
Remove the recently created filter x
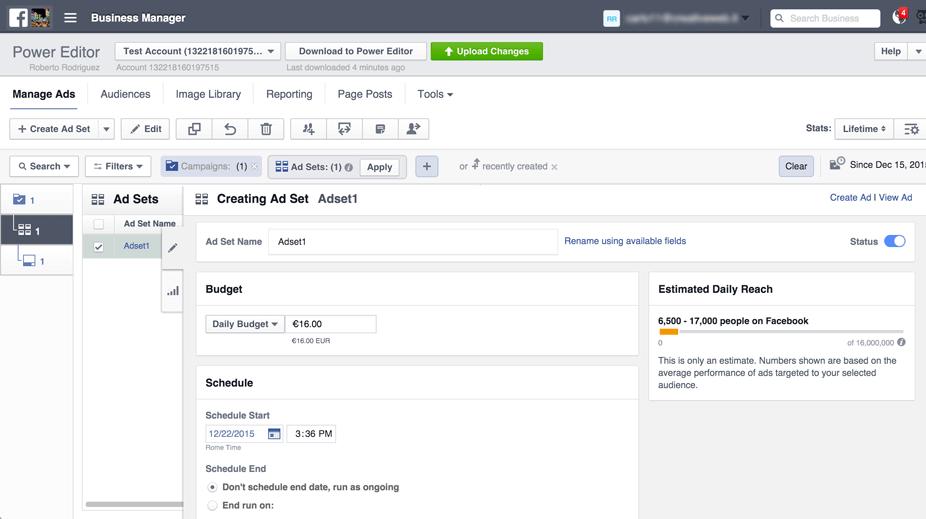pos(555,167)
